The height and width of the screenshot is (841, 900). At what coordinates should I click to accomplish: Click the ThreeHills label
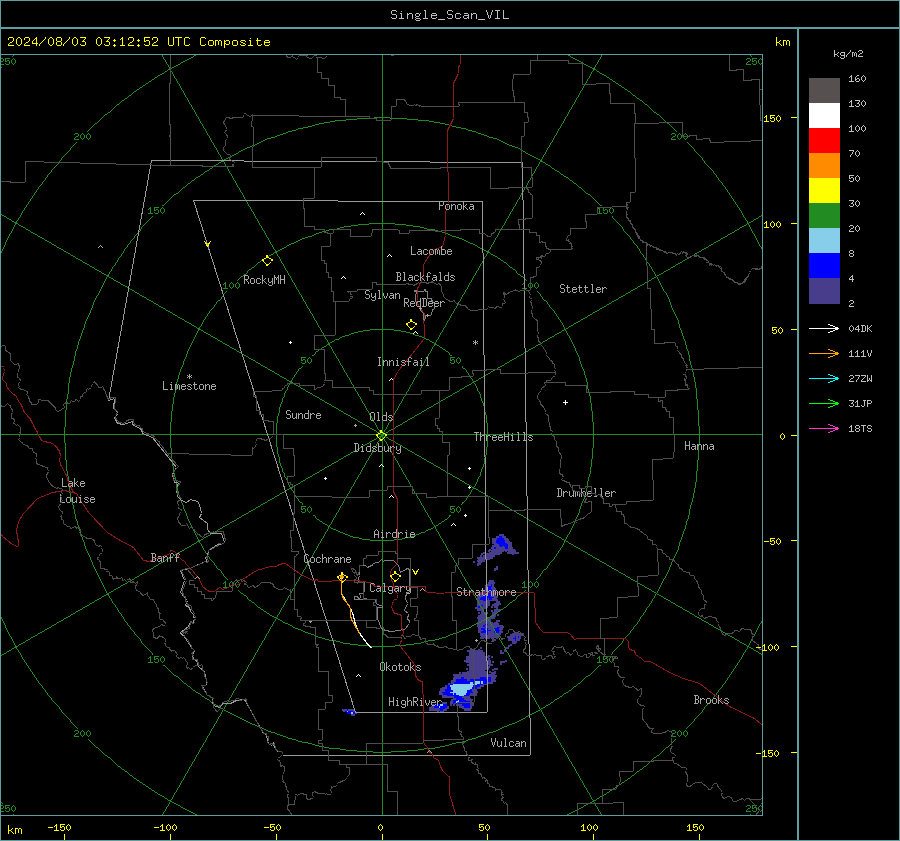503,437
